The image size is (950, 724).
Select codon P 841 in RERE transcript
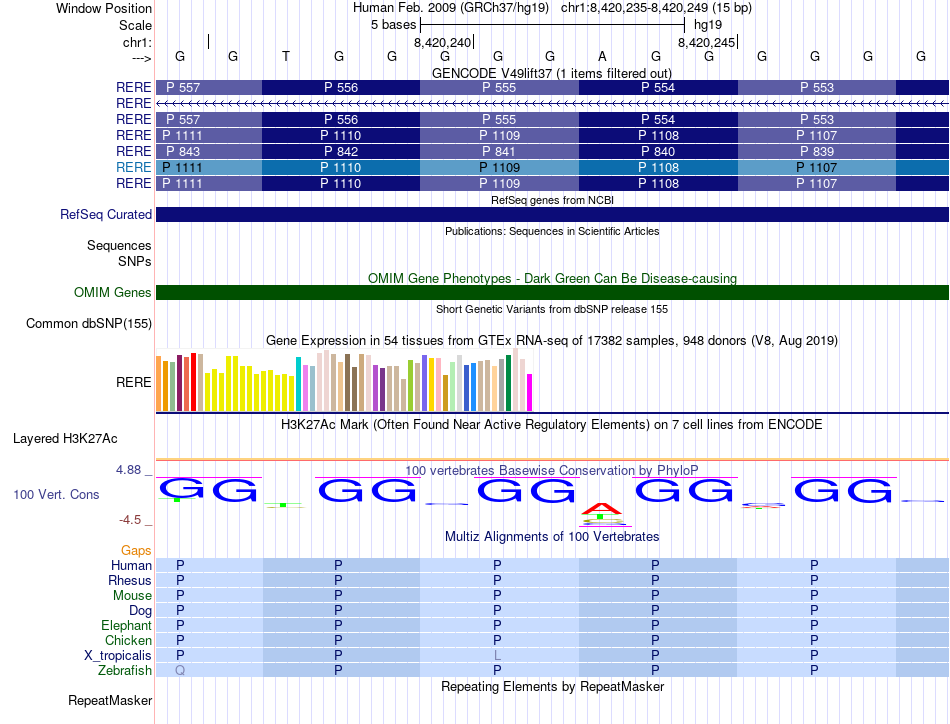(499, 151)
